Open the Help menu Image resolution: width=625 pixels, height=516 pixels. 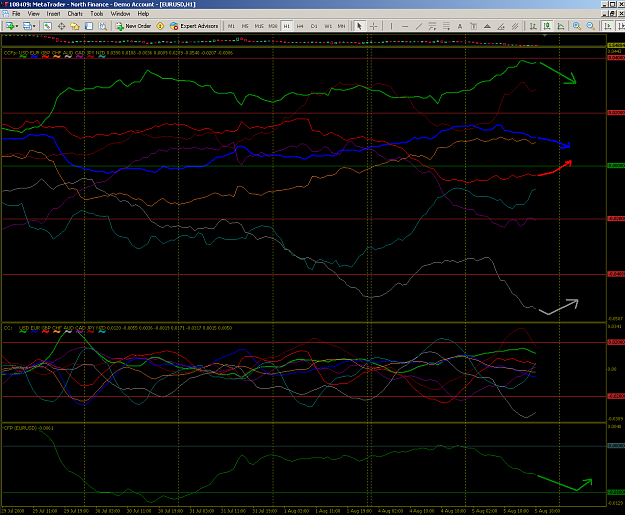tap(143, 14)
